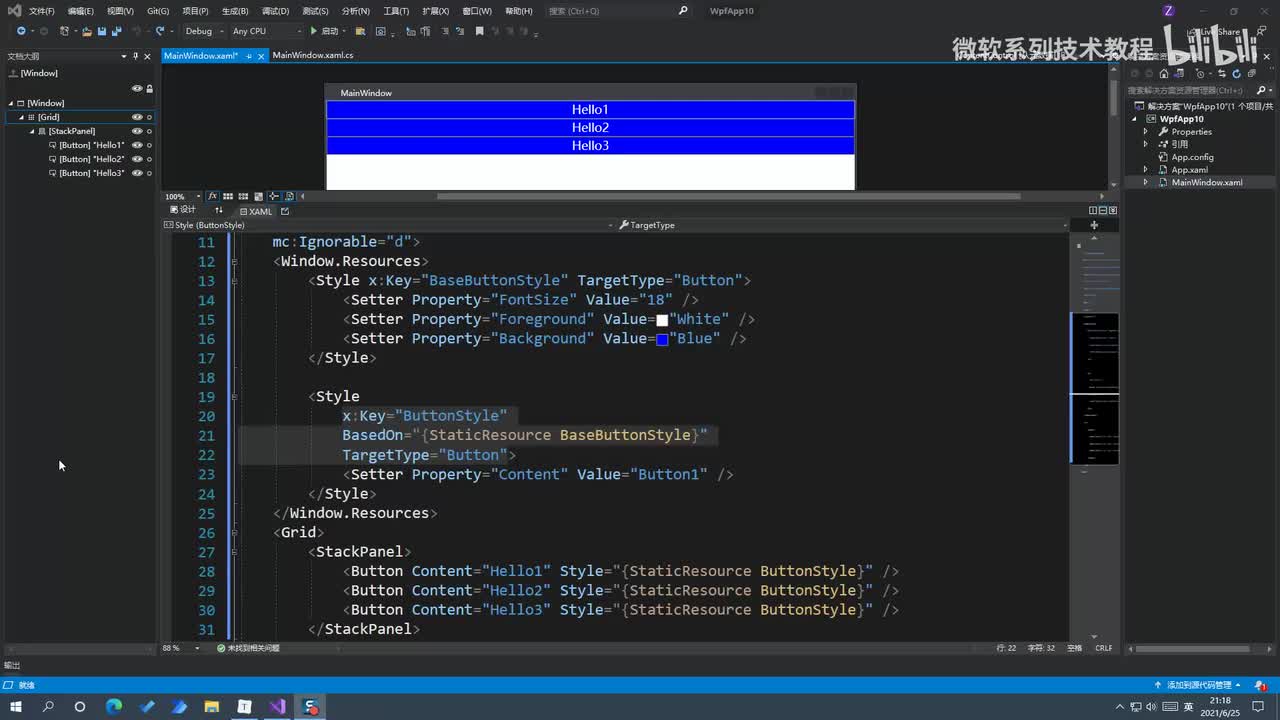Toggle visibility eye for the Grid row
Screen dimensions: 1280x720
coord(137,117)
